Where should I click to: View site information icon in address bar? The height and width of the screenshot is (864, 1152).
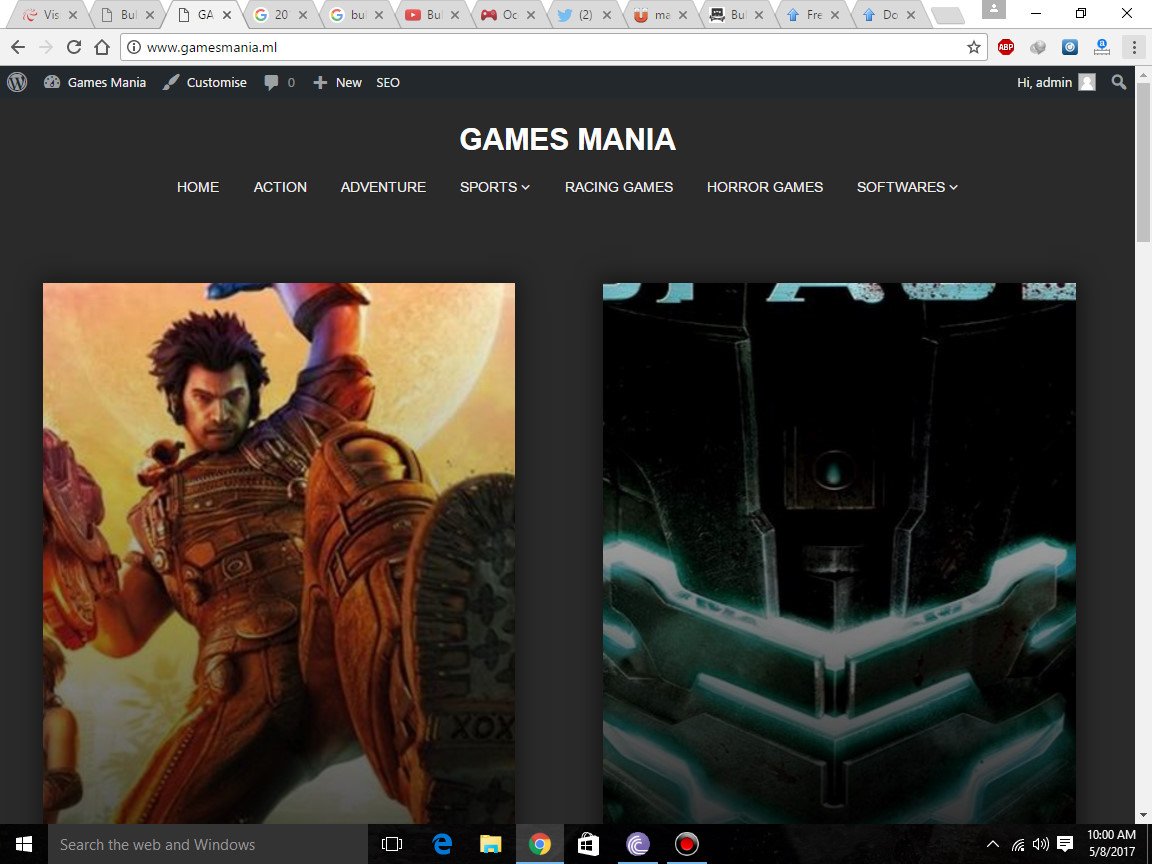click(x=134, y=47)
